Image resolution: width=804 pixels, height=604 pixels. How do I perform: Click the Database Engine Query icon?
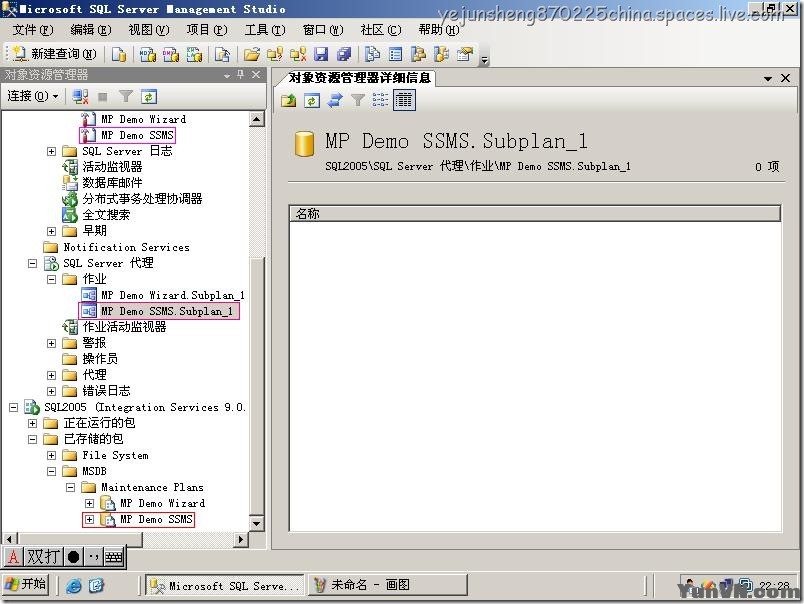coord(119,54)
